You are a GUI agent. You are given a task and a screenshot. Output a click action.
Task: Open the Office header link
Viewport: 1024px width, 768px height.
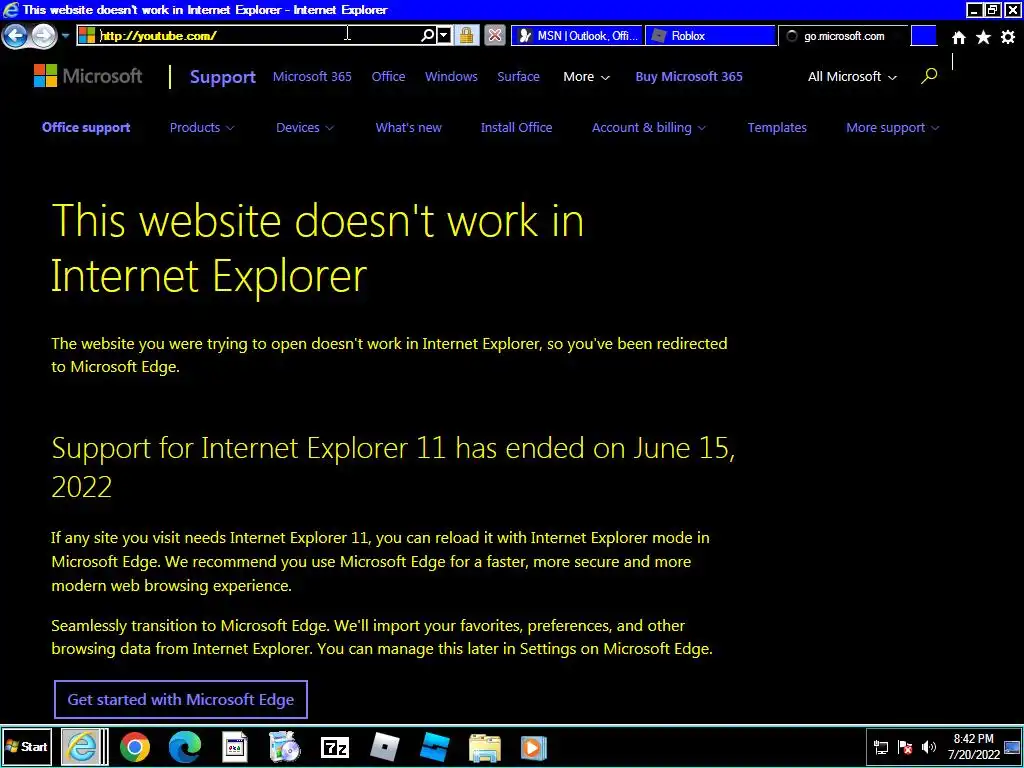tap(389, 76)
